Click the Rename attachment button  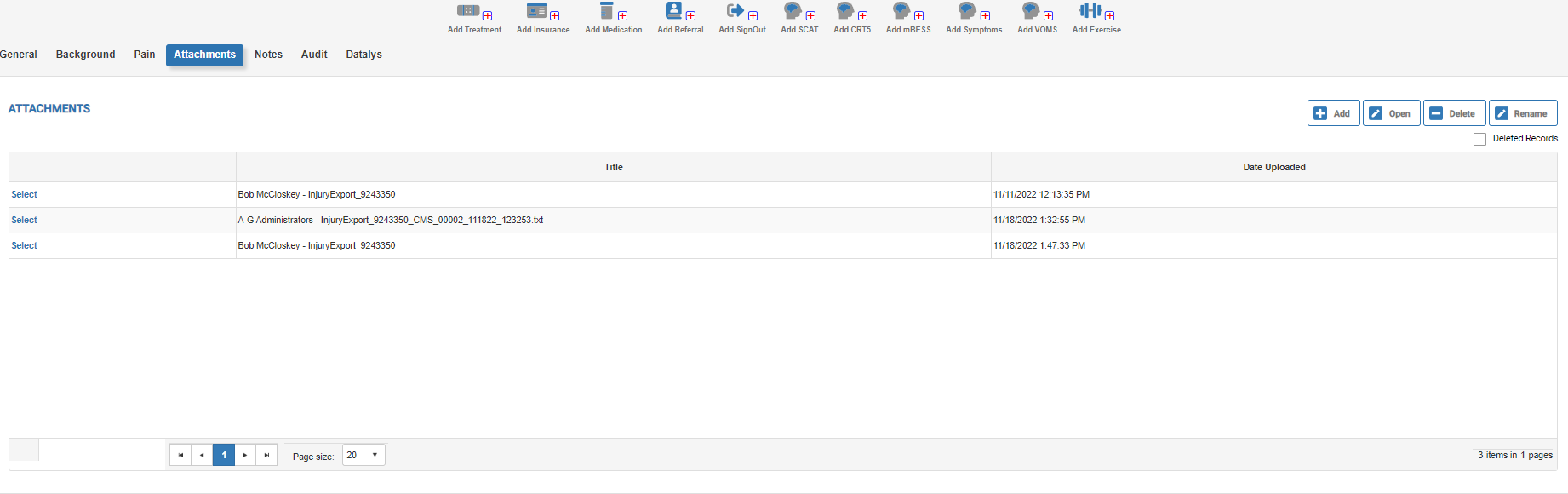[1523, 113]
